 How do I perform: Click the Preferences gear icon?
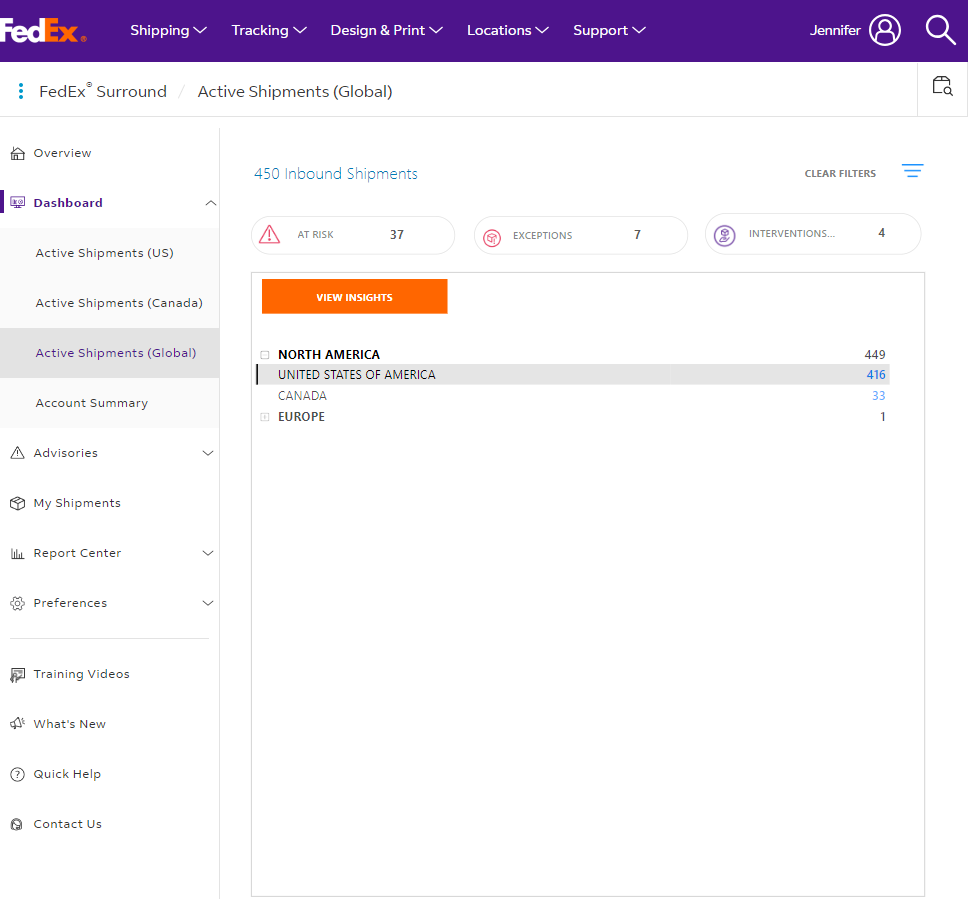(x=18, y=603)
